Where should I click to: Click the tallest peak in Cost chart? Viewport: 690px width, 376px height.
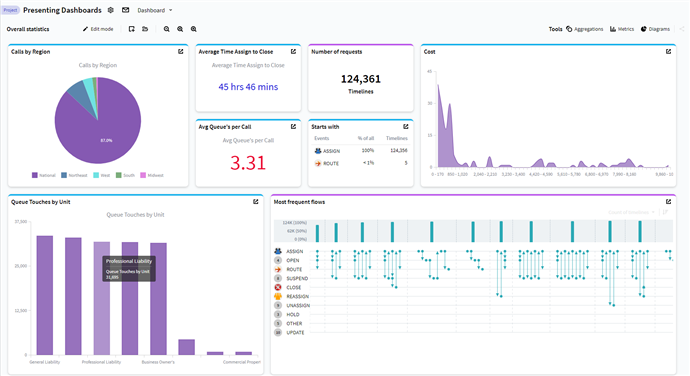pos(438,86)
